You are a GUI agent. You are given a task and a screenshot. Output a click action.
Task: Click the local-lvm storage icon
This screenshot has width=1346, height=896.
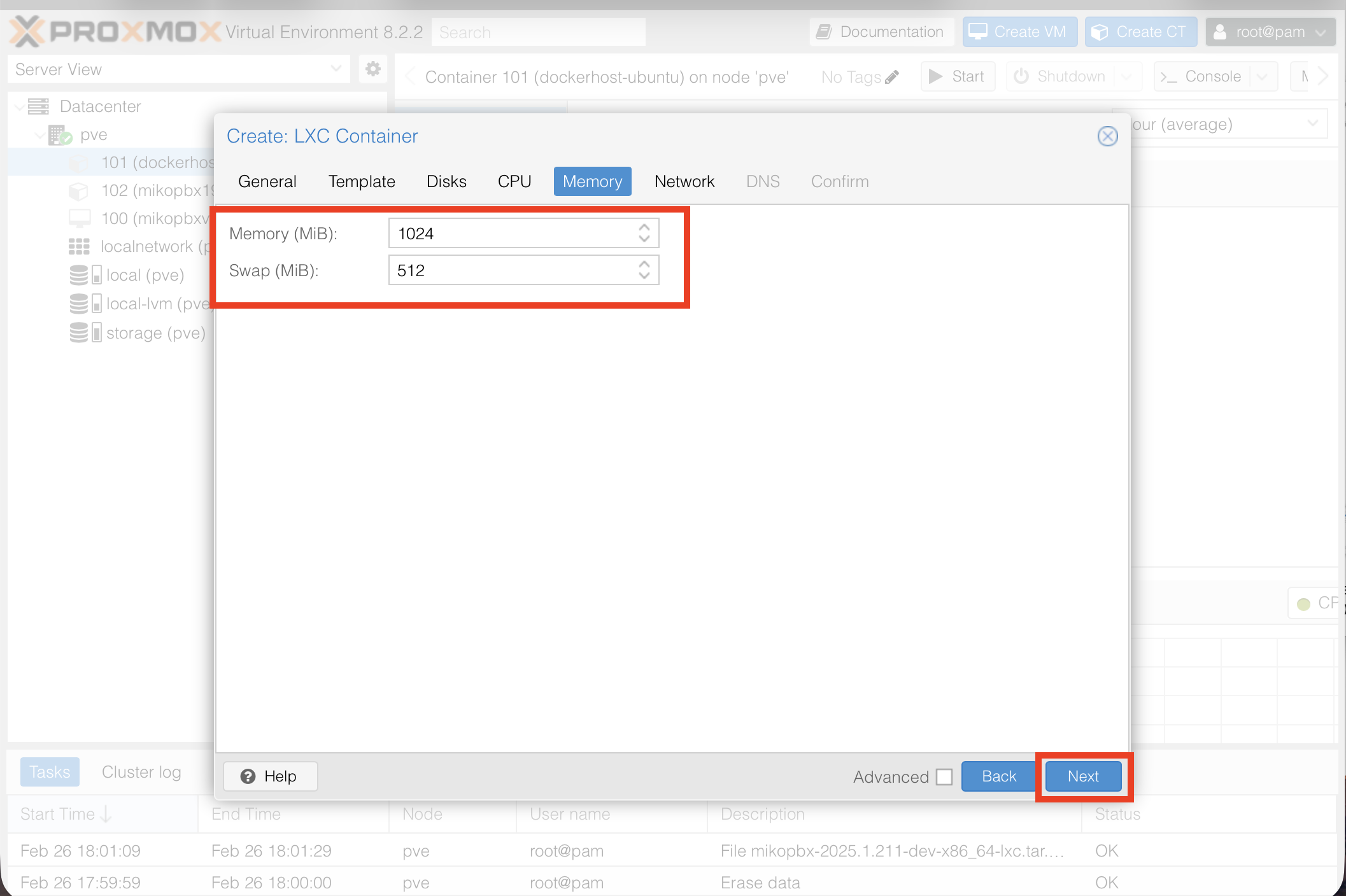point(79,304)
